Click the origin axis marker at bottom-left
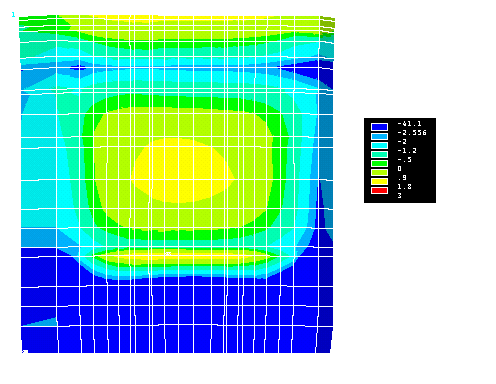This screenshot has height=384, width=496. click(x=24, y=351)
